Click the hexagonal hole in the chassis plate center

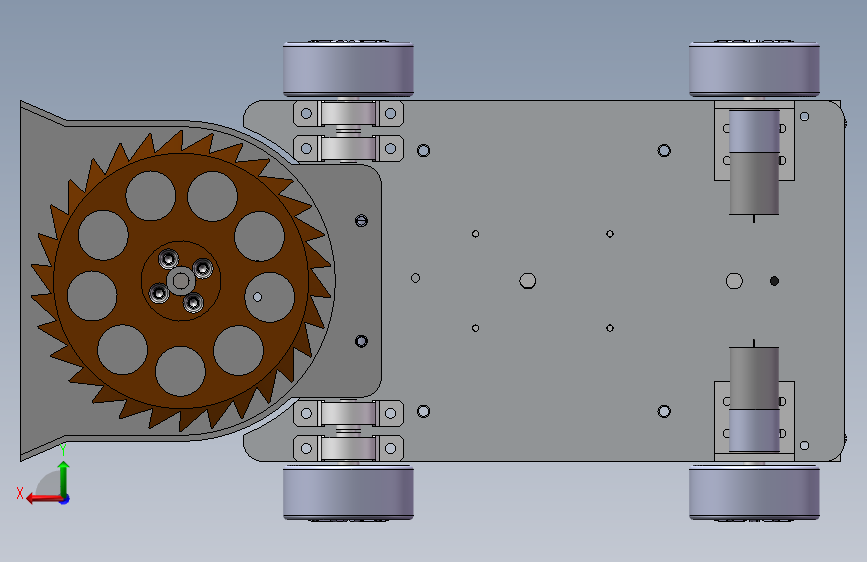coord(527,281)
